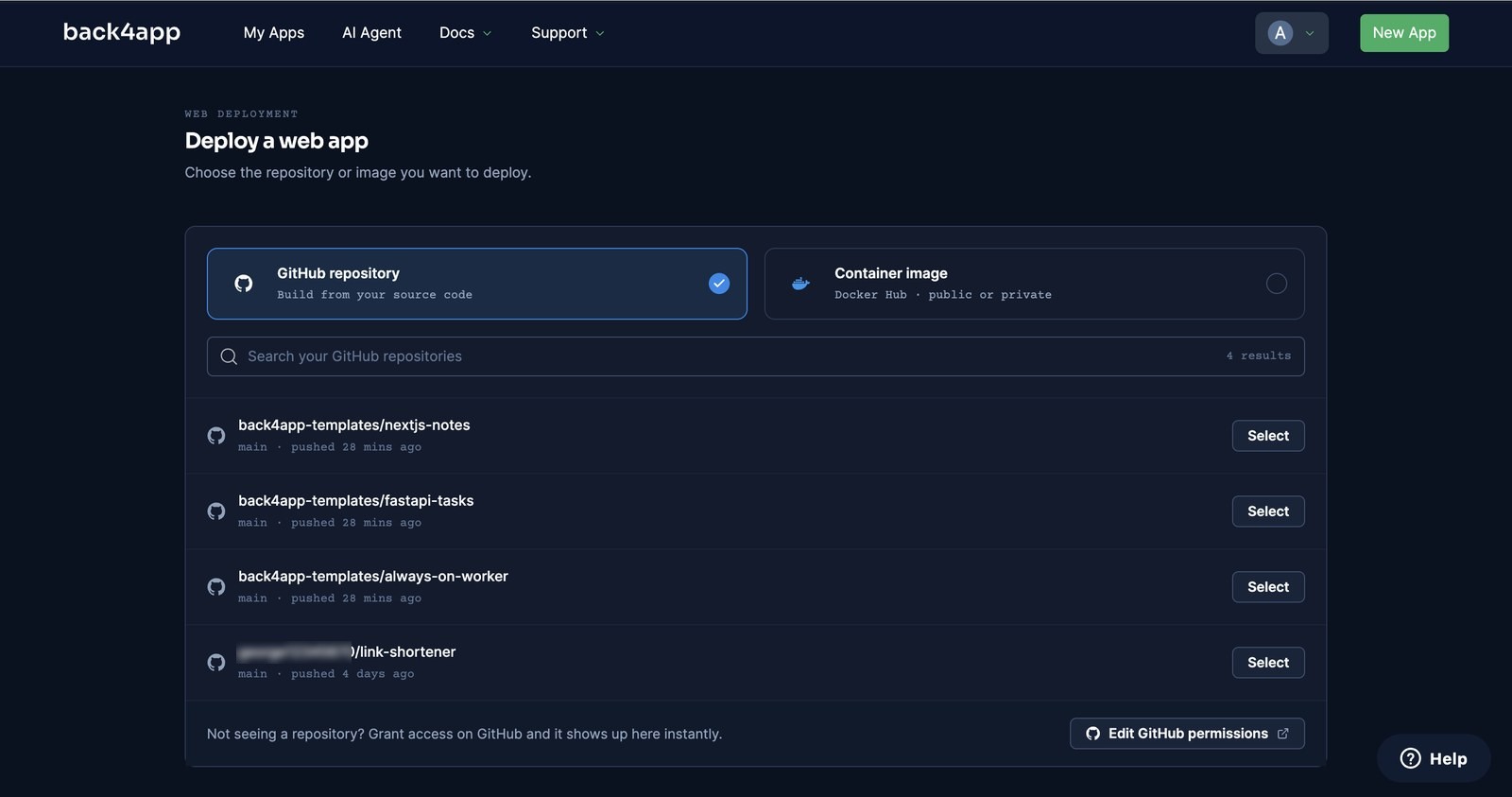The width and height of the screenshot is (1512, 797).
Task: Click 'pushed 4 days ago' text
Action: point(352,674)
